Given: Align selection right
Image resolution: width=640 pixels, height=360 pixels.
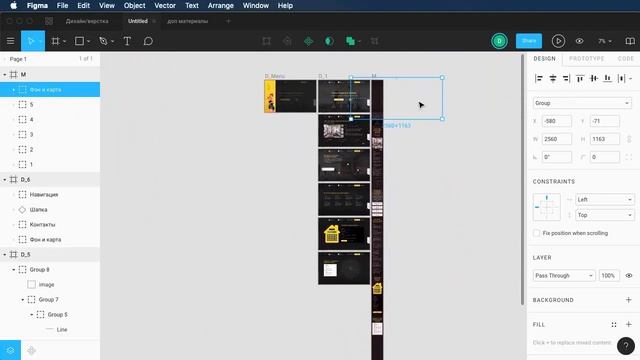Looking at the screenshot, I should 566,78.
